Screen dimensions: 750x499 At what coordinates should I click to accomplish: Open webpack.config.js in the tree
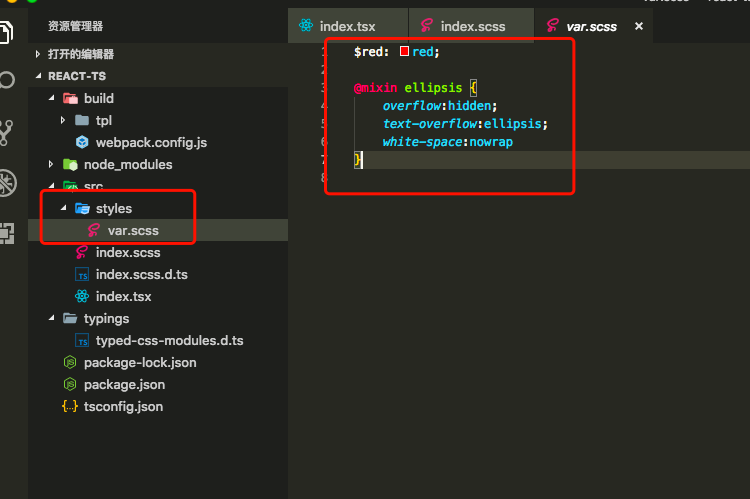[151, 143]
